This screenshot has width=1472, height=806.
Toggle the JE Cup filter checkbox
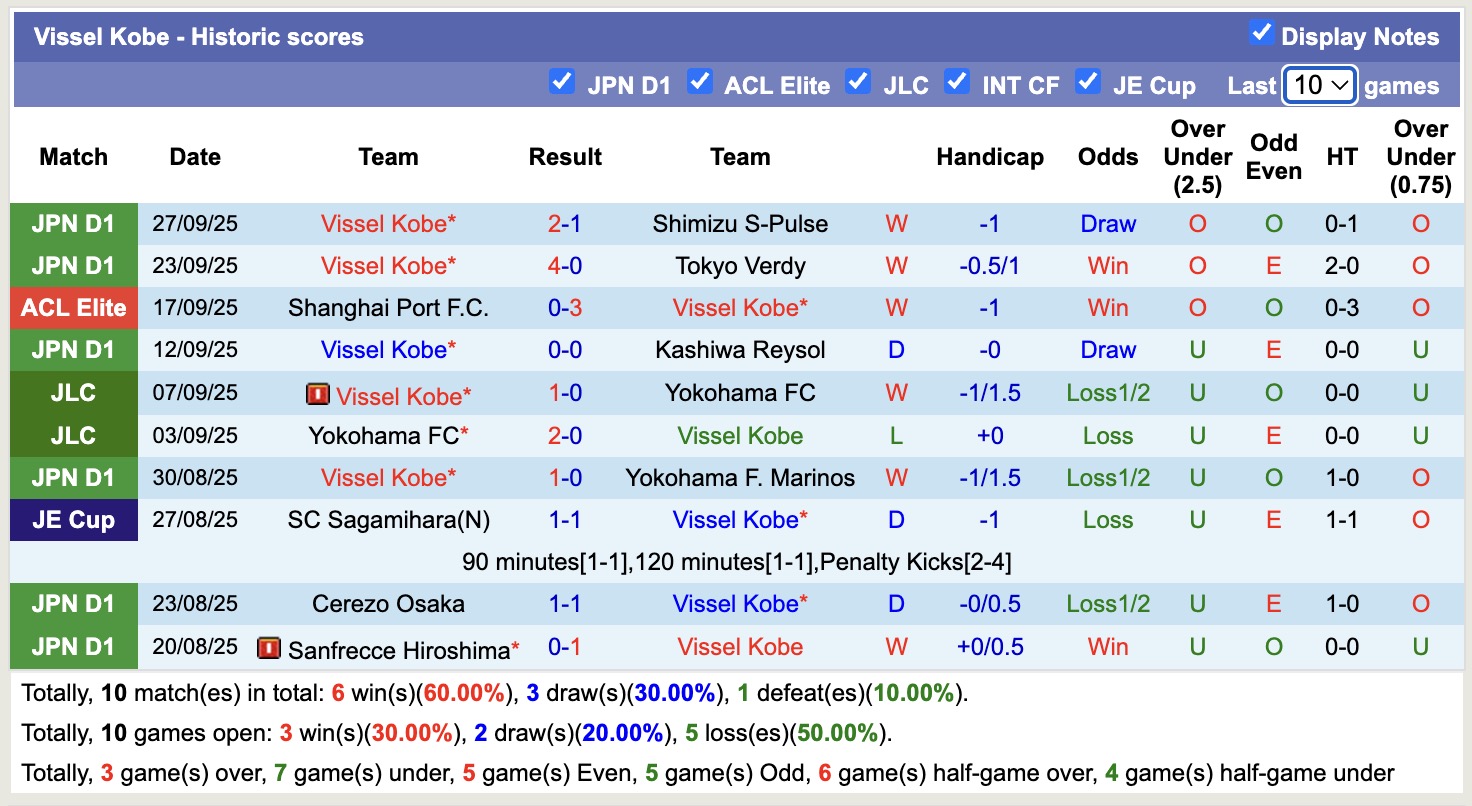click(1086, 84)
